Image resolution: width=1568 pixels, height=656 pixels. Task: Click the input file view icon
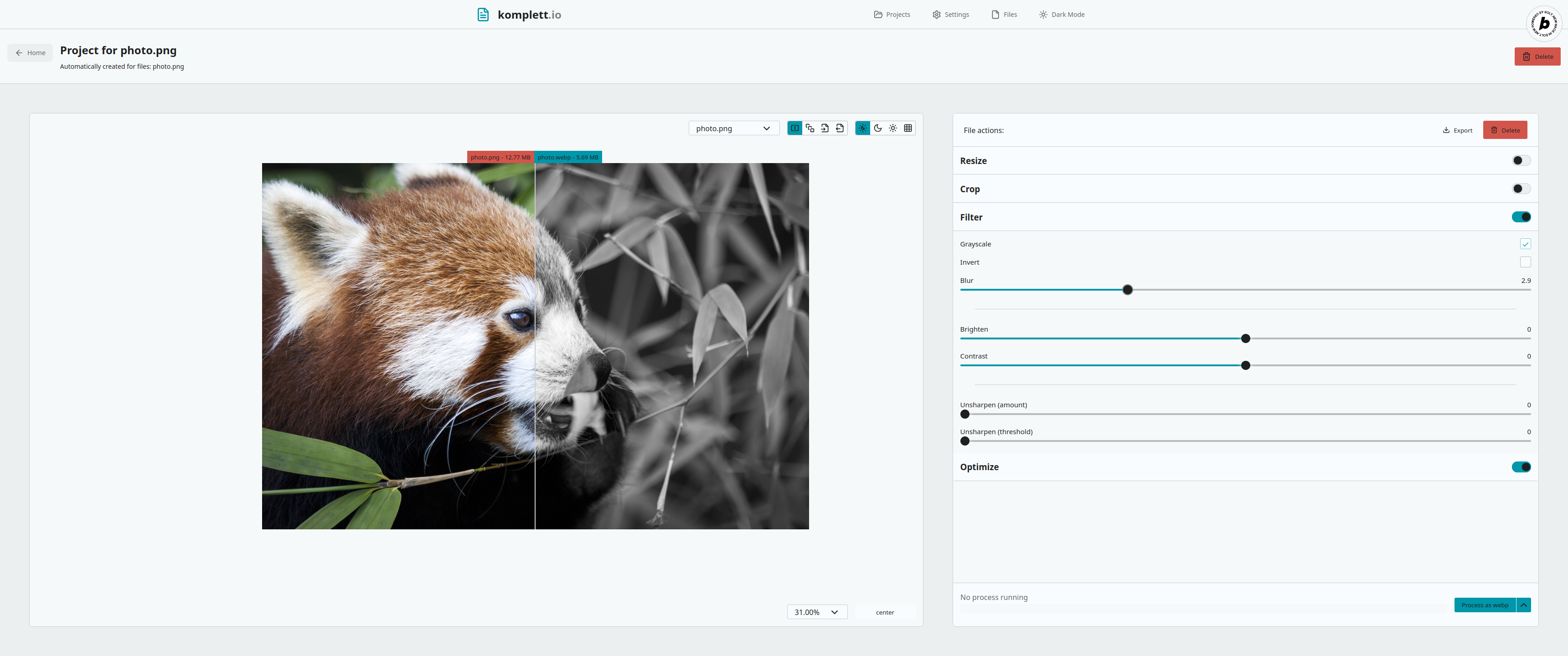[825, 128]
